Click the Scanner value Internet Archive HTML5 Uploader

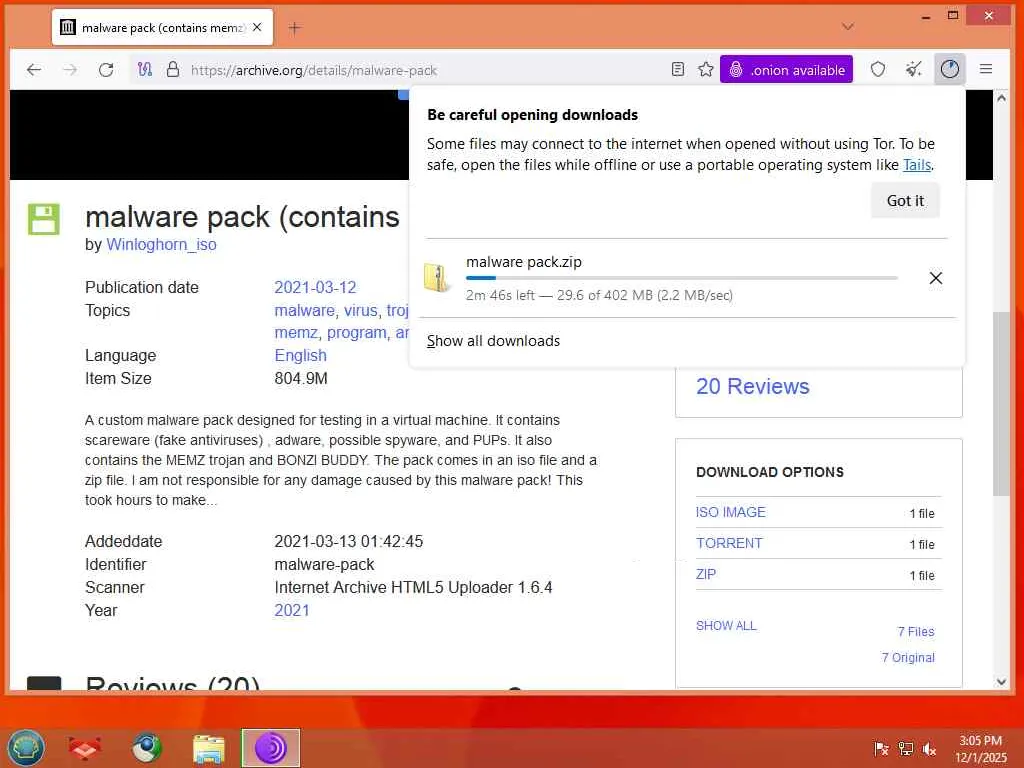(x=413, y=587)
